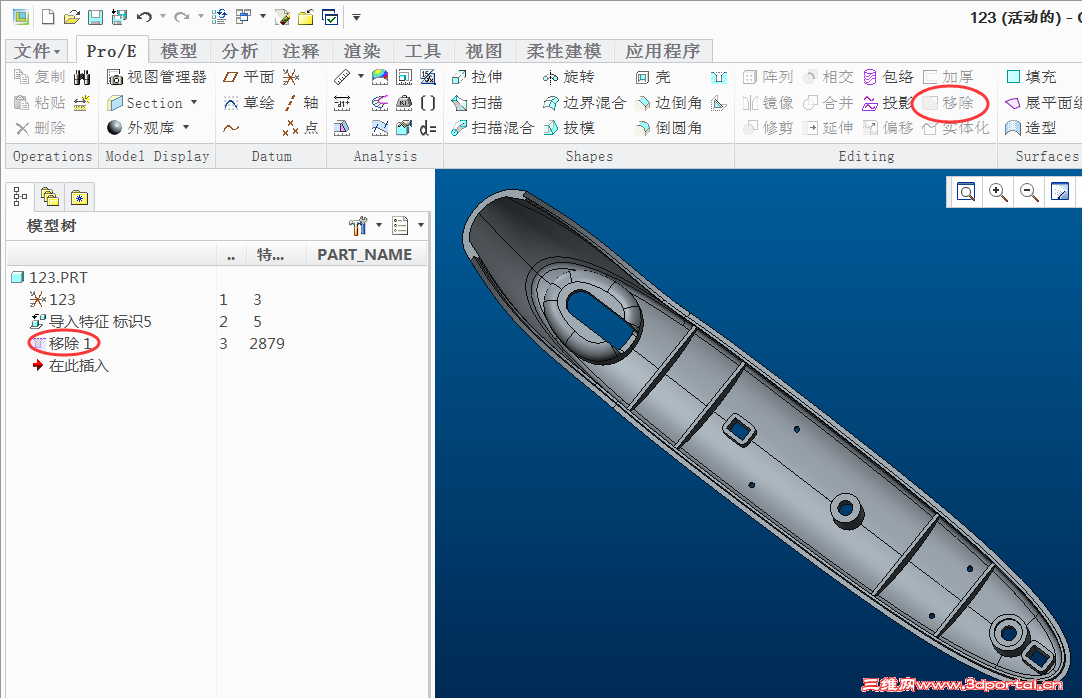Click the 拔模 draft tool
Screen dimensions: 1082x698
pyautogui.click(x=569, y=128)
